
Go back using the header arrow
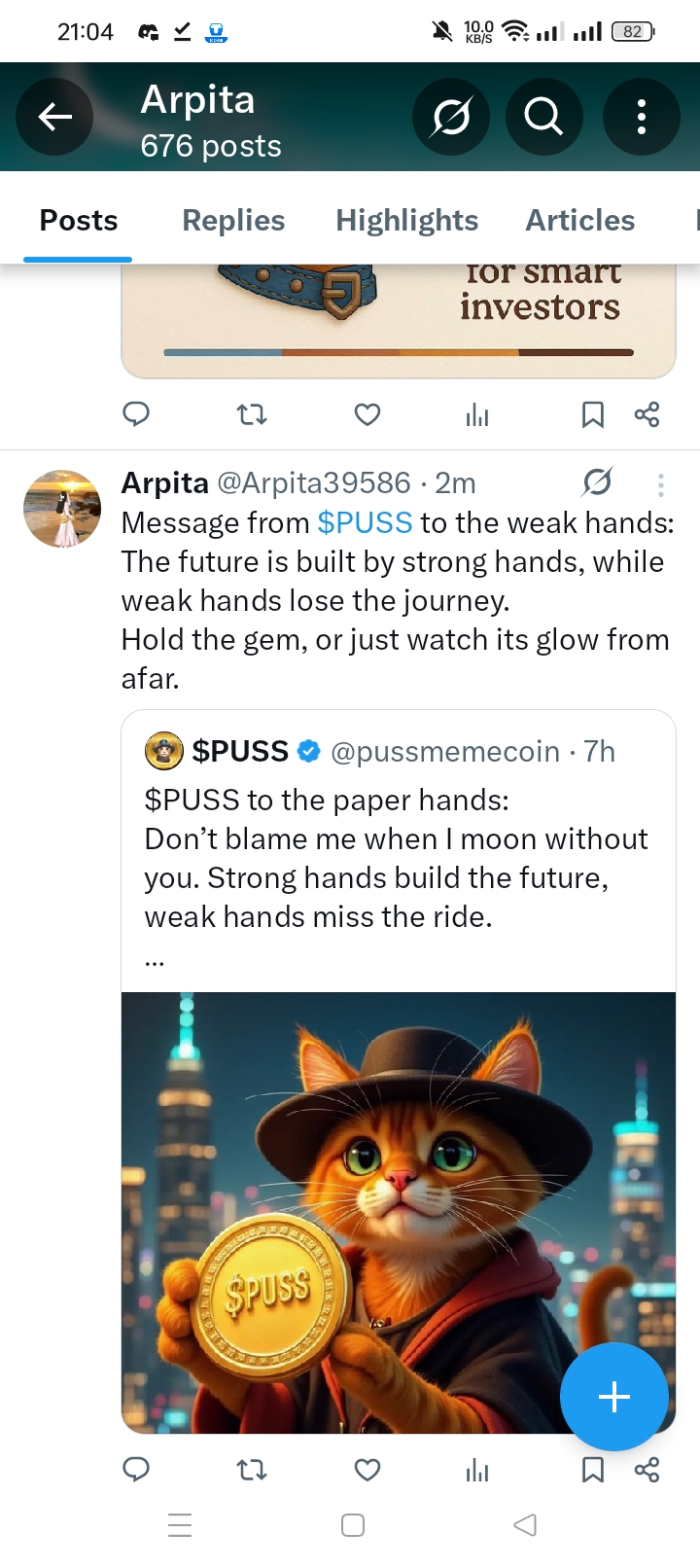click(54, 117)
